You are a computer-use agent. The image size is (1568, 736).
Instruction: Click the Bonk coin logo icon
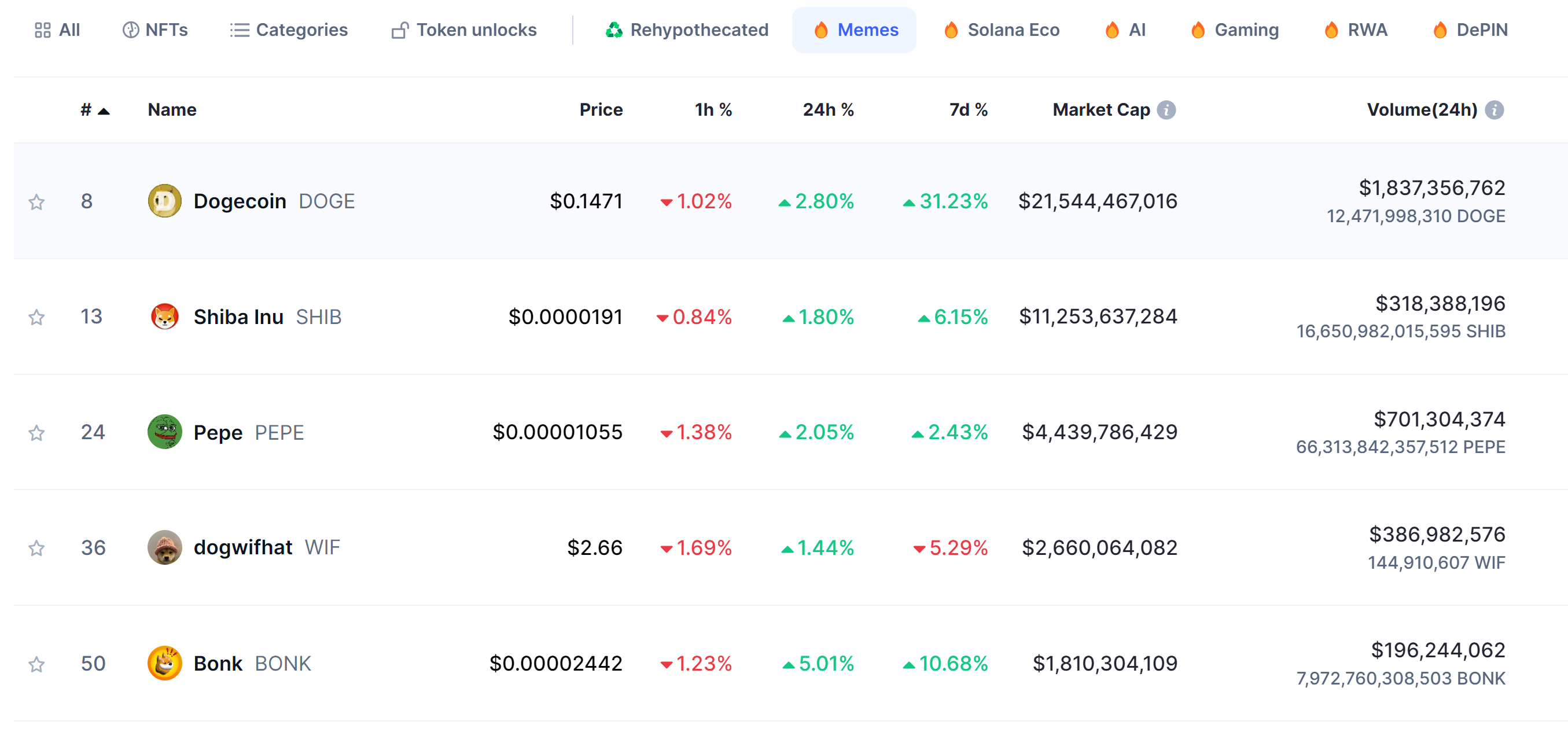click(164, 663)
